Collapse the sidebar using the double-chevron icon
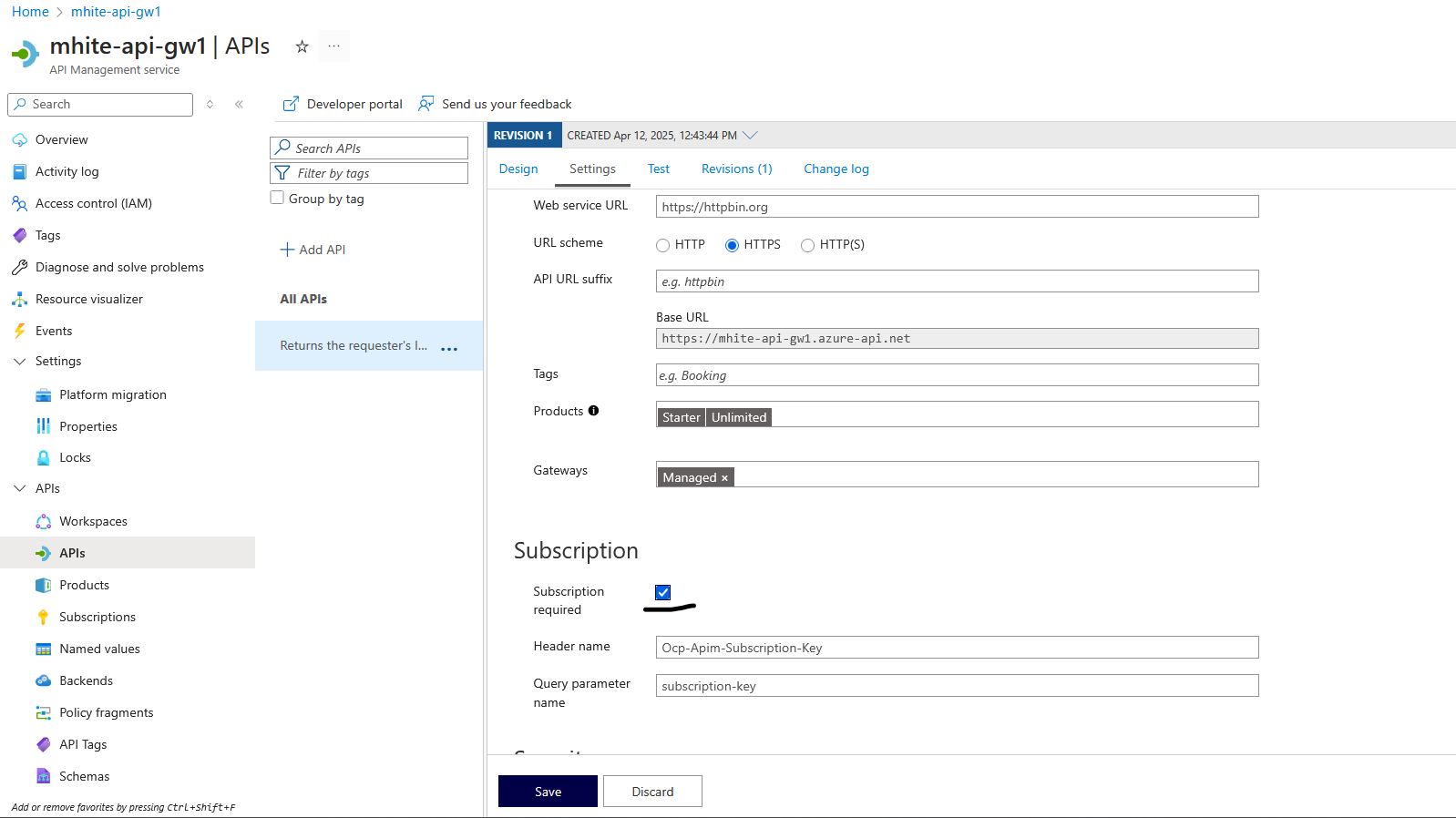 (239, 105)
